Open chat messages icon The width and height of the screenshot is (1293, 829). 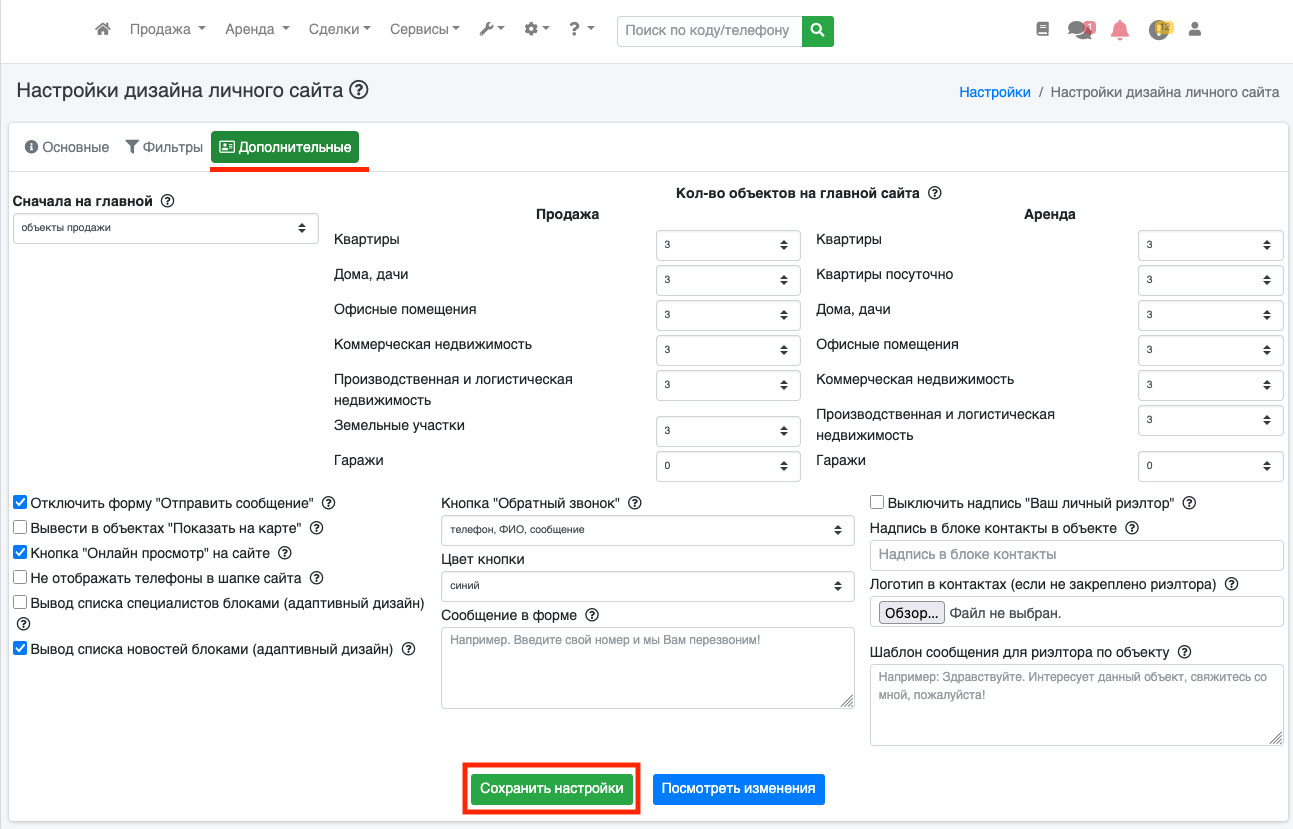1080,30
